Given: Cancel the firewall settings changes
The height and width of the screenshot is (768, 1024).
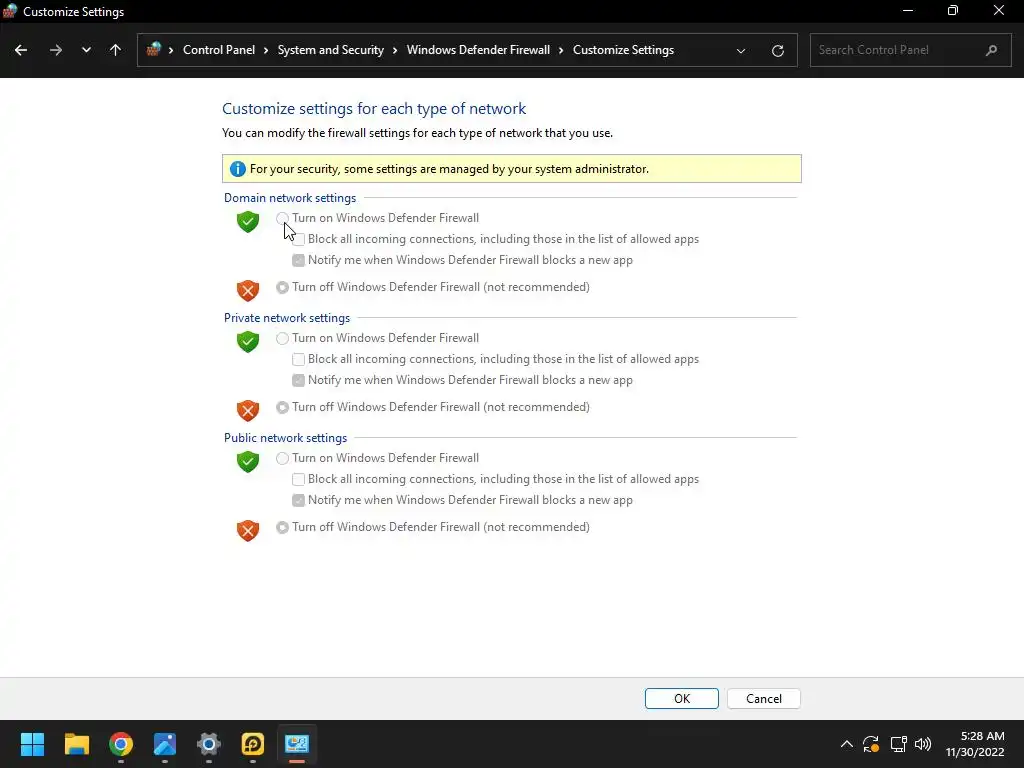Looking at the screenshot, I should pyautogui.click(x=763, y=699).
